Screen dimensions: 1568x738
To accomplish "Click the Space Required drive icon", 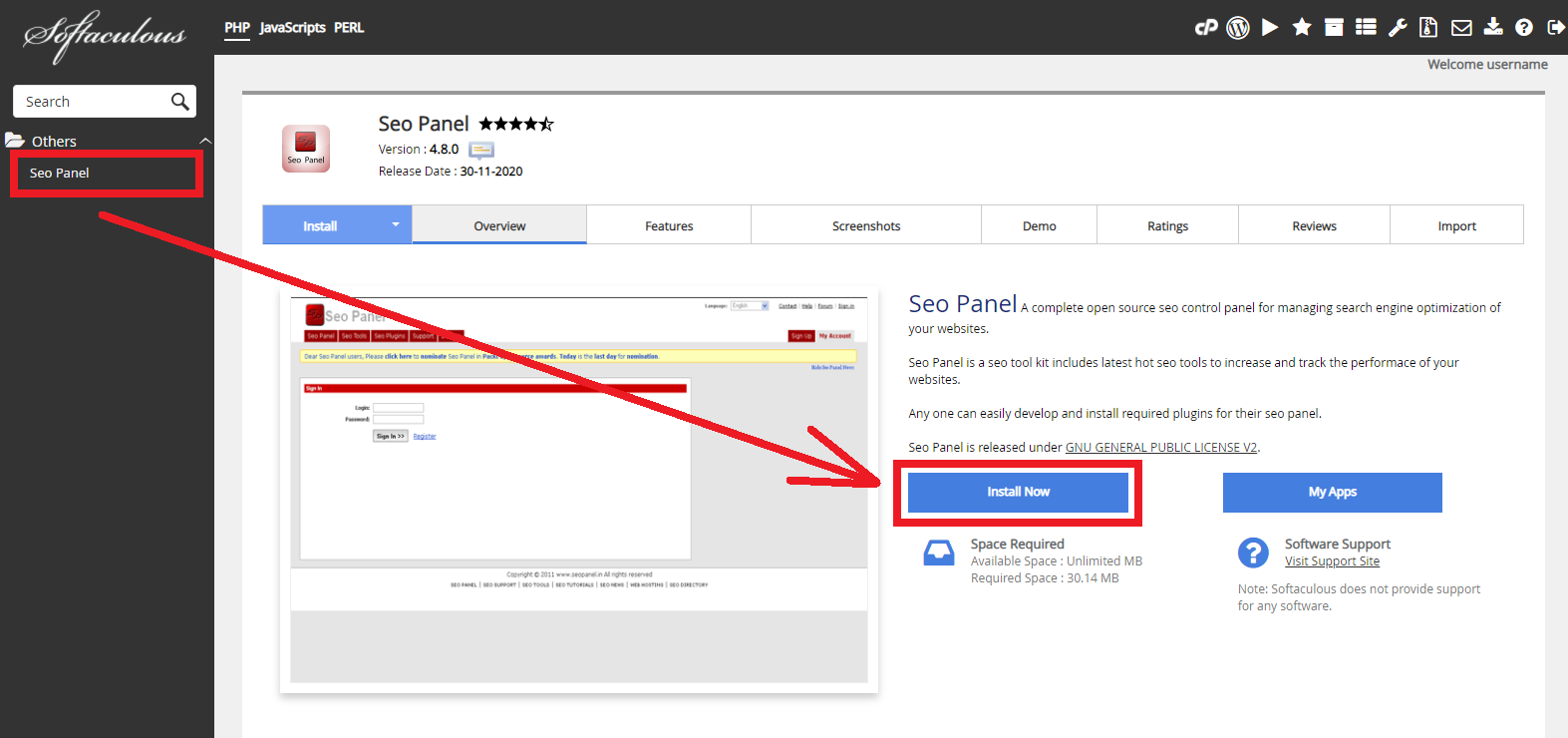I will [x=939, y=553].
